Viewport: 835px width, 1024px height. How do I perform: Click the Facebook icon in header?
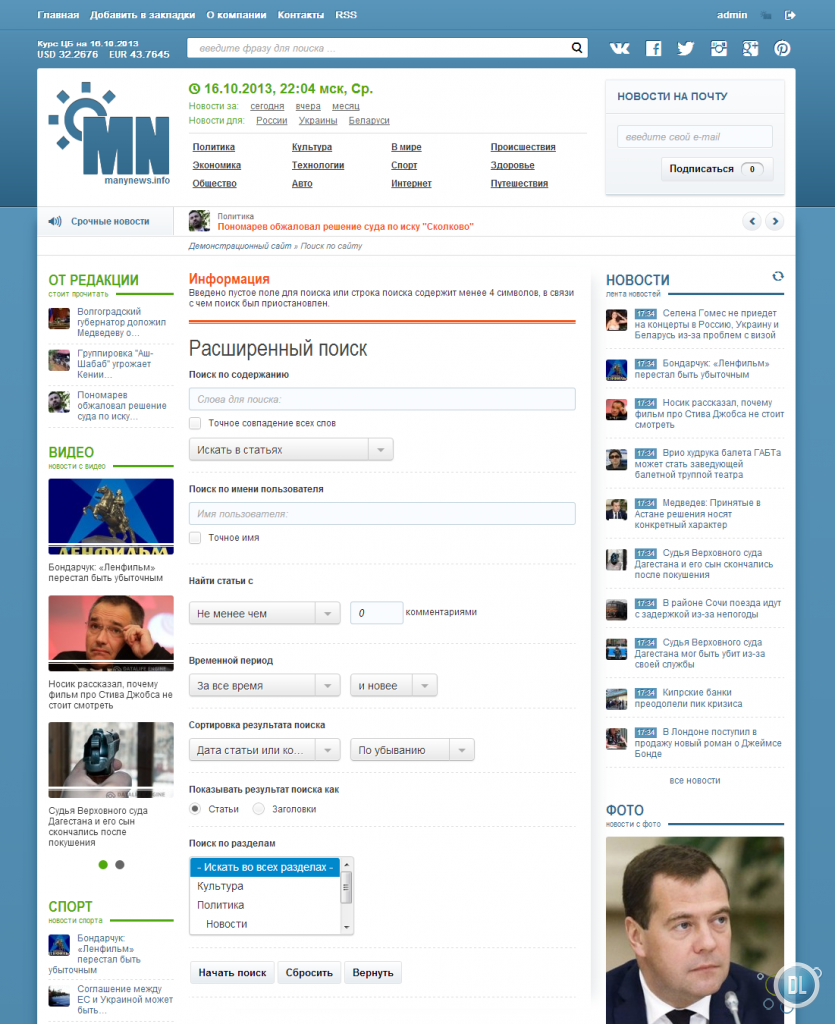(653, 48)
